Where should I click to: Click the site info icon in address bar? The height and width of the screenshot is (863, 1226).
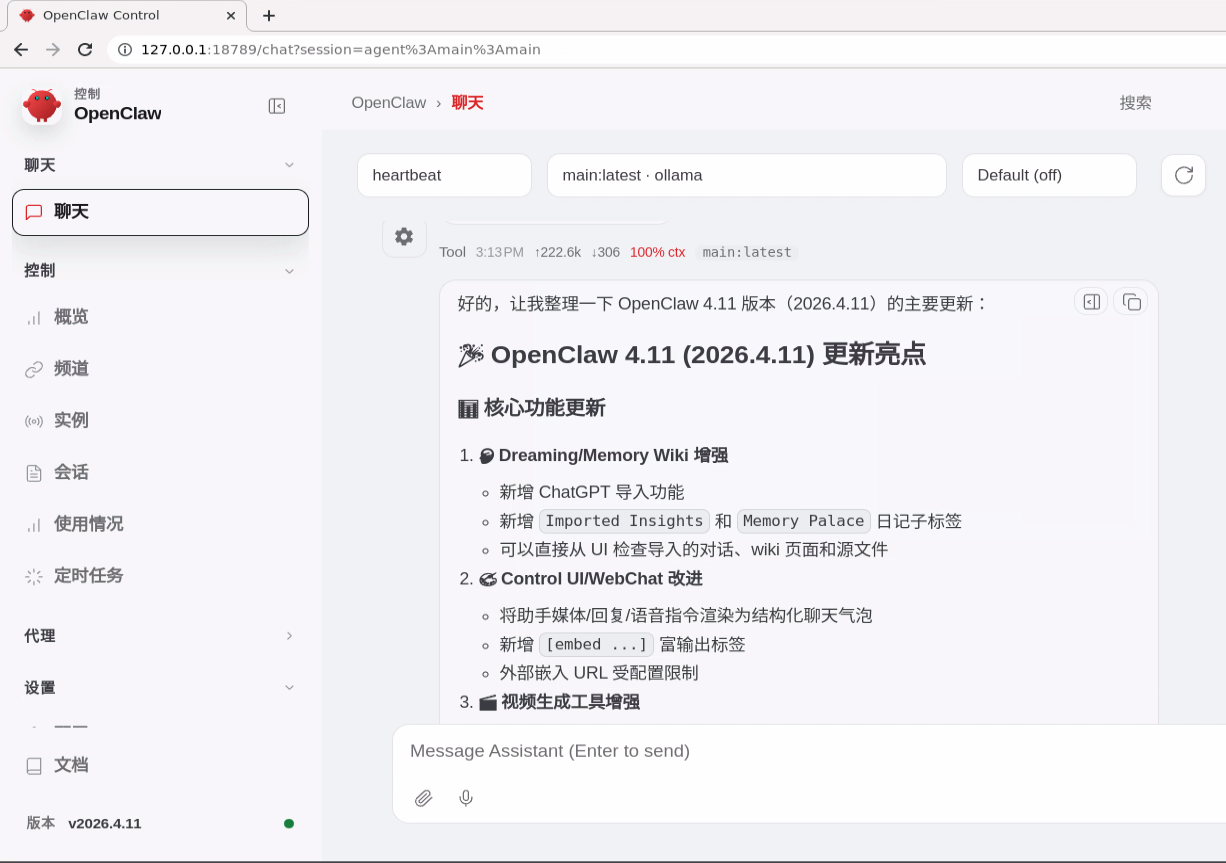(x=125, y=49)
